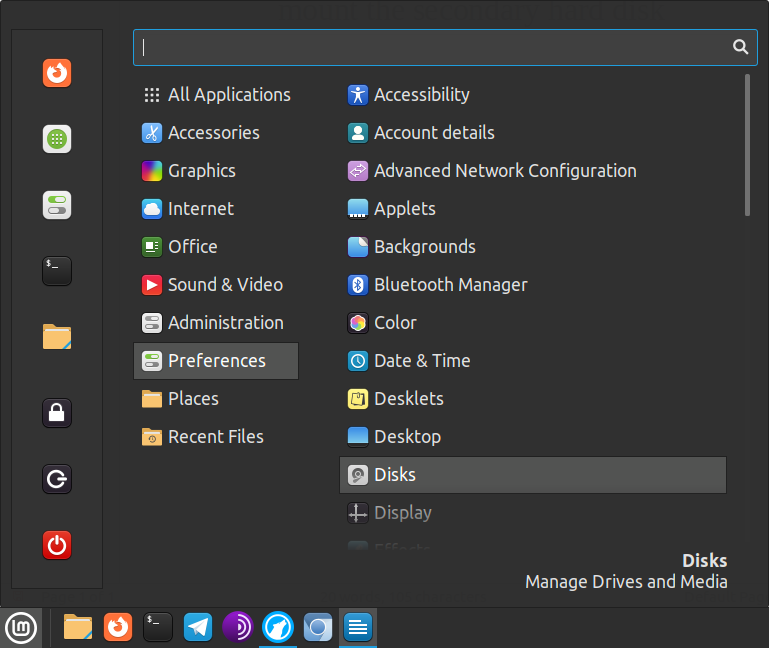Screen dimensions: 769x648
Task: Open the Desktop settings entry
Action: 533,437
